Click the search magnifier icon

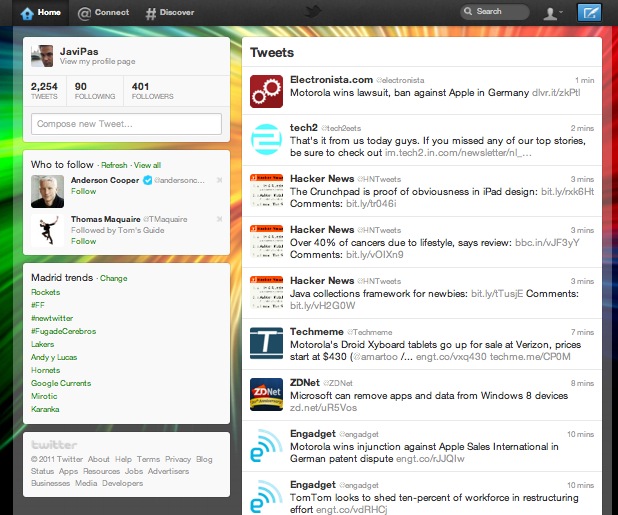point(468,11)
